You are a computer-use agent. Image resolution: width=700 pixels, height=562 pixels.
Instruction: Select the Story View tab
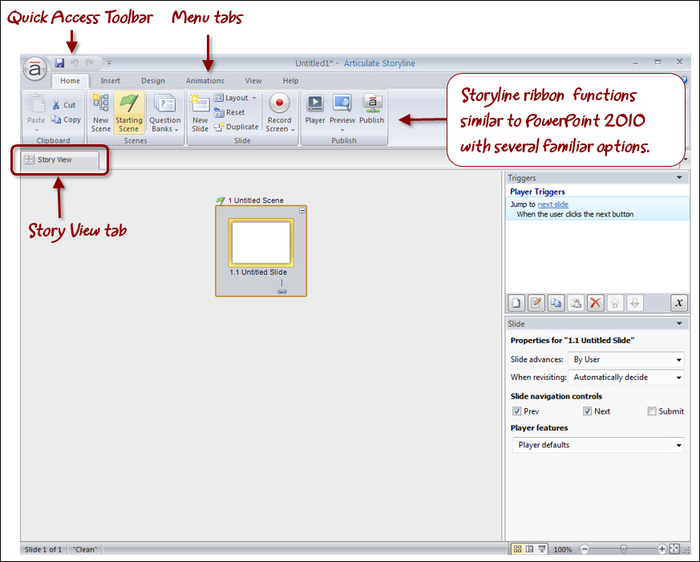[x=59, y=160]
